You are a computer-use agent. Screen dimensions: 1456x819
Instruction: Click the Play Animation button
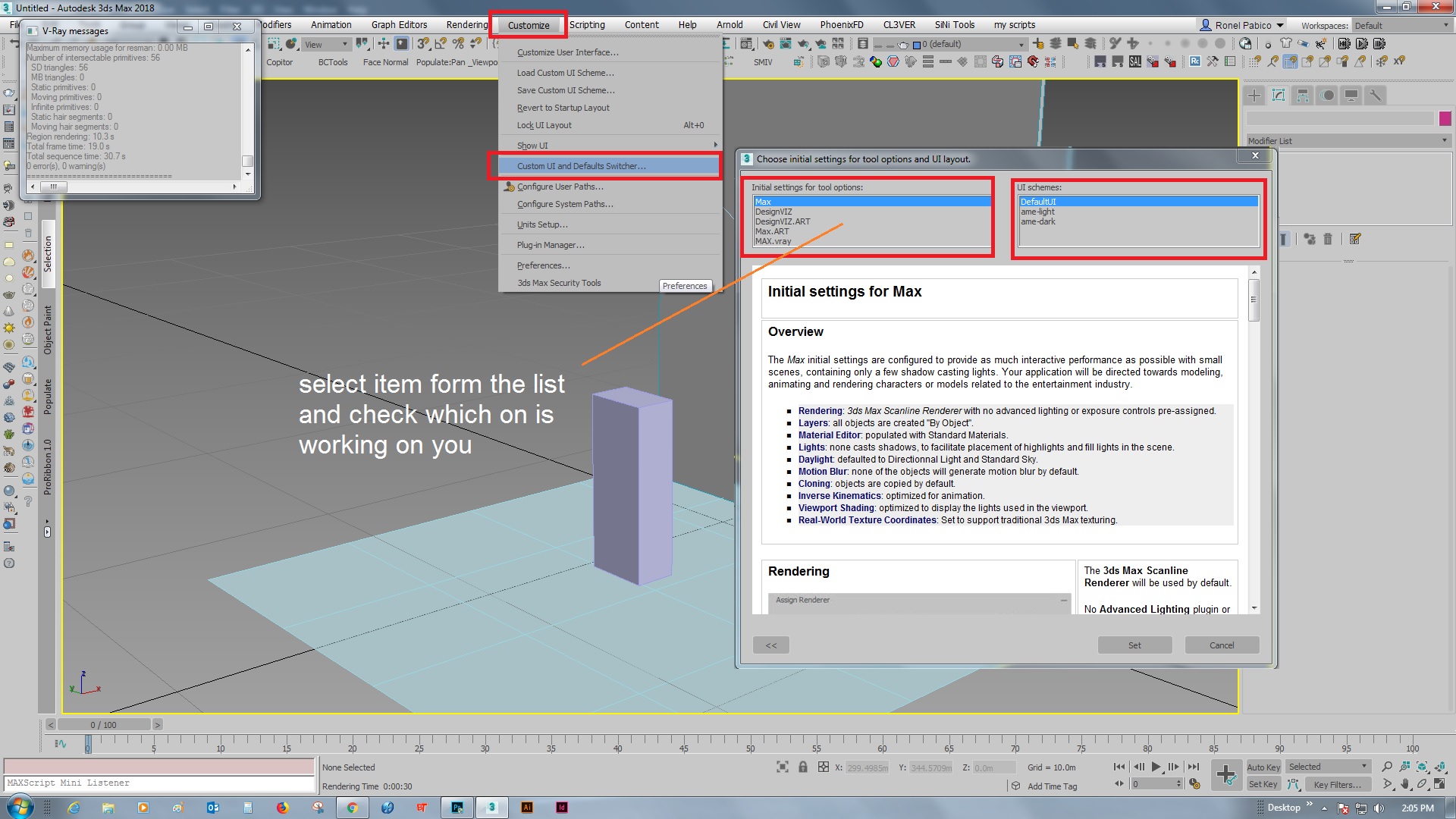tap(1156, 767)
